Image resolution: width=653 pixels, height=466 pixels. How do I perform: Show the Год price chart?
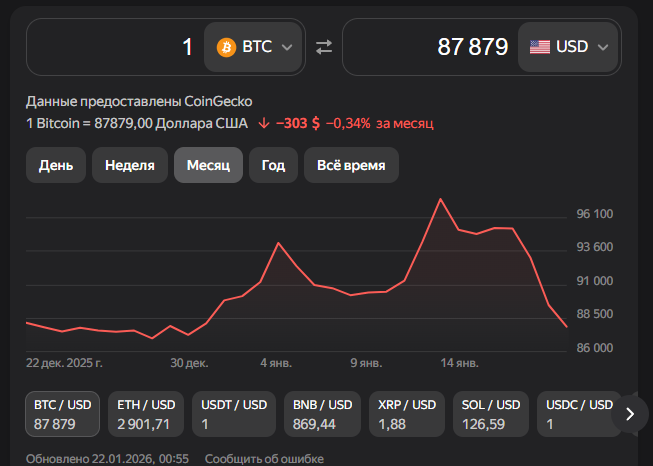pos(273,165)
